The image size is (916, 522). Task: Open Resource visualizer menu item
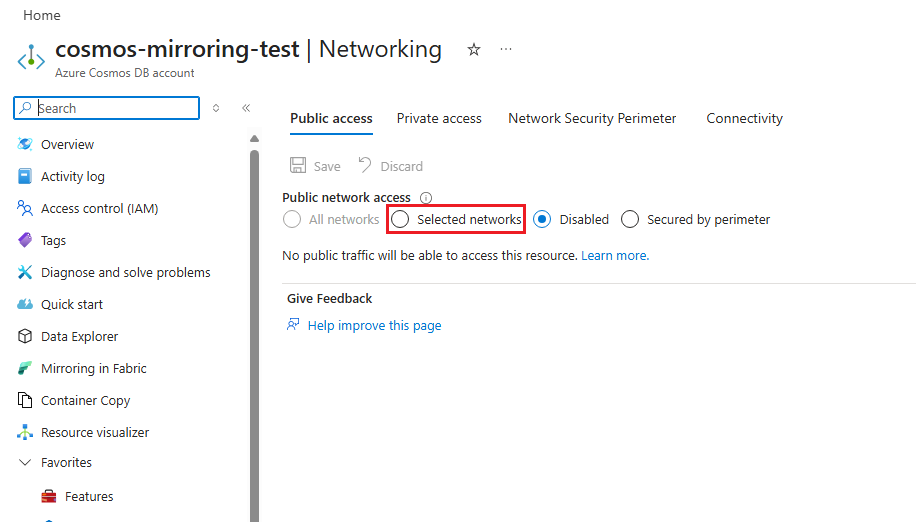(95, 433)
